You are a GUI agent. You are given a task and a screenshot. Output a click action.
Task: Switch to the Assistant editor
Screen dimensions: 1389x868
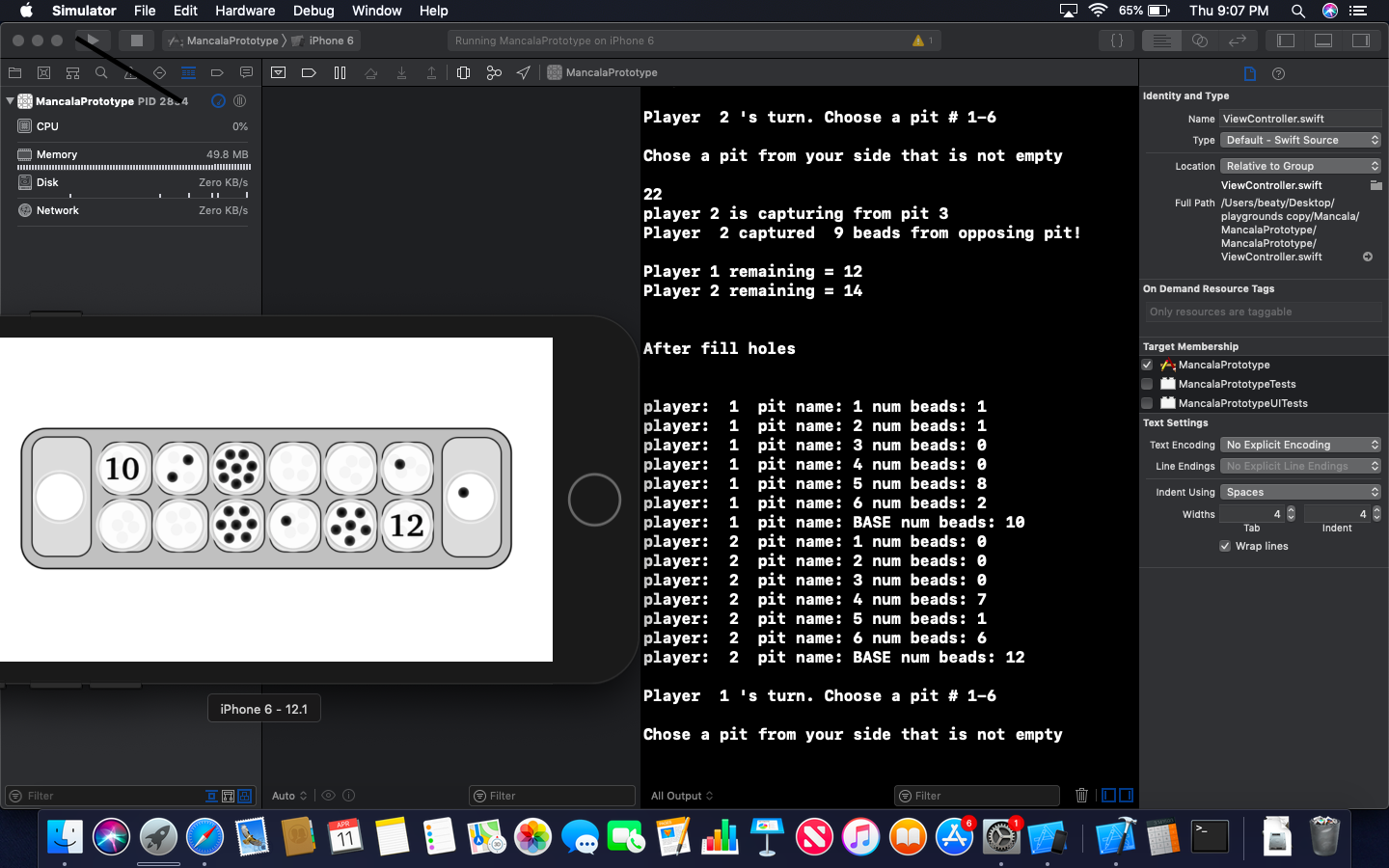1200,41
